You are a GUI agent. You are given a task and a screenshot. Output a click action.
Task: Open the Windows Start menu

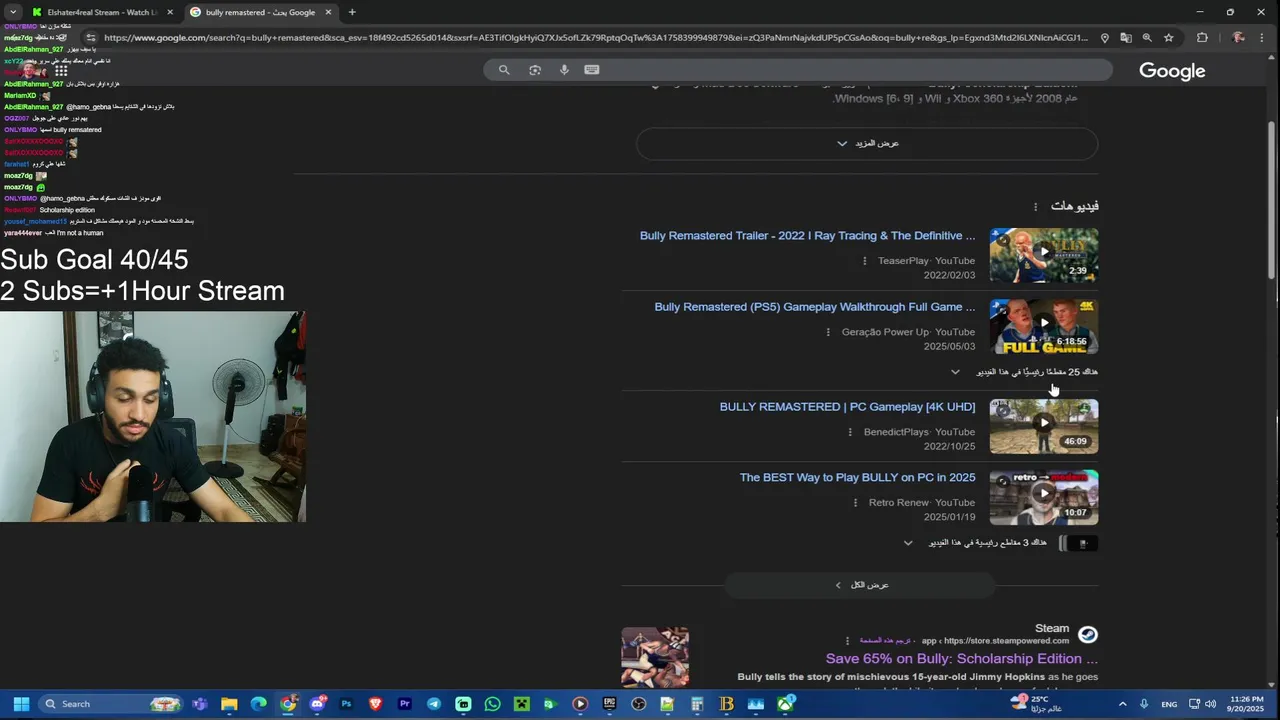(x=21, y=704)
